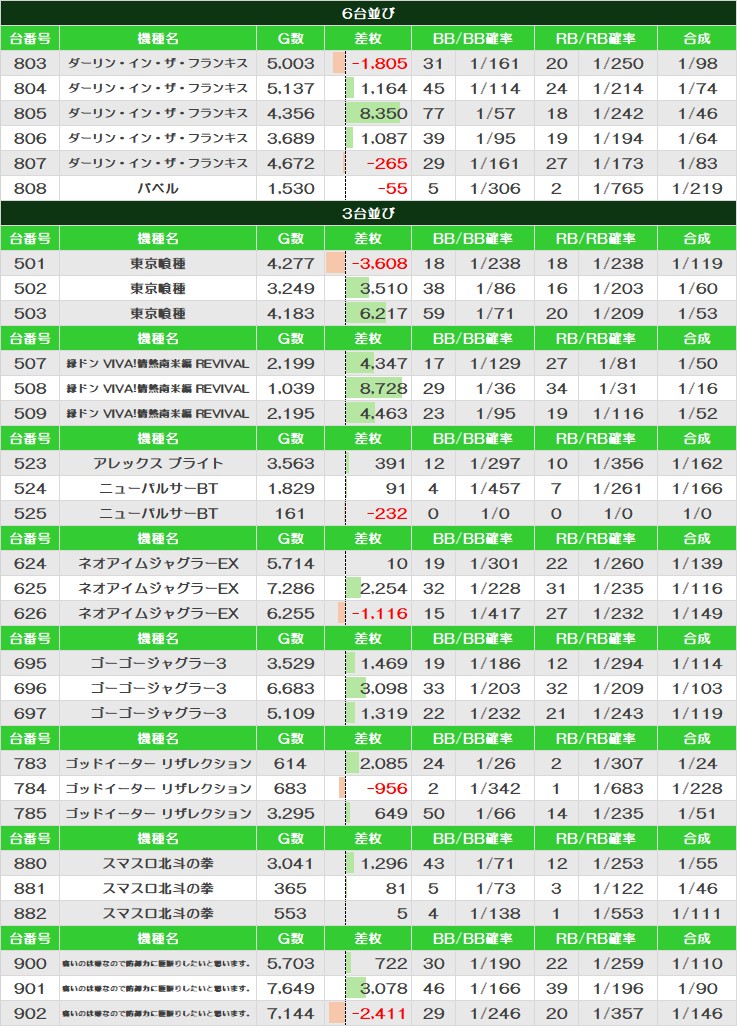Select ニューパルサーBT name in row 524

pyautogui.click(x=158, y=488)
